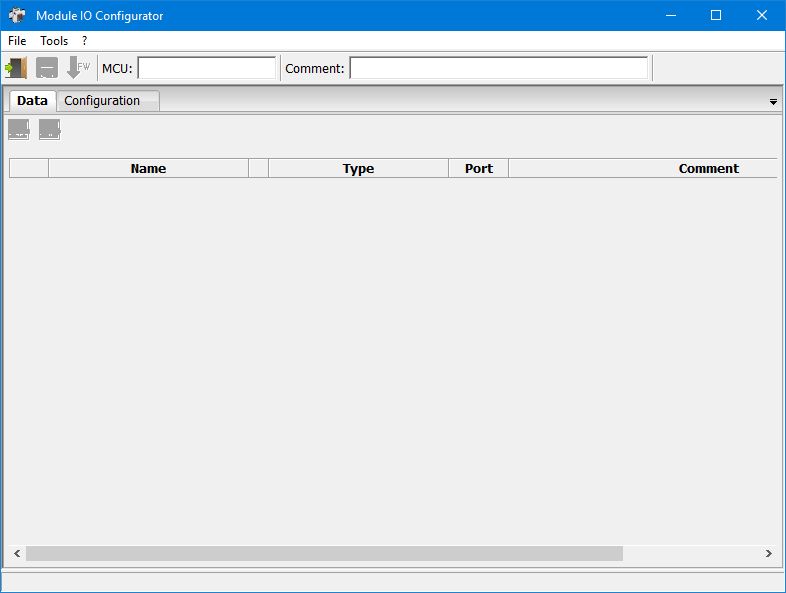
Task: Focus the Comment input field
Action: 499,68
